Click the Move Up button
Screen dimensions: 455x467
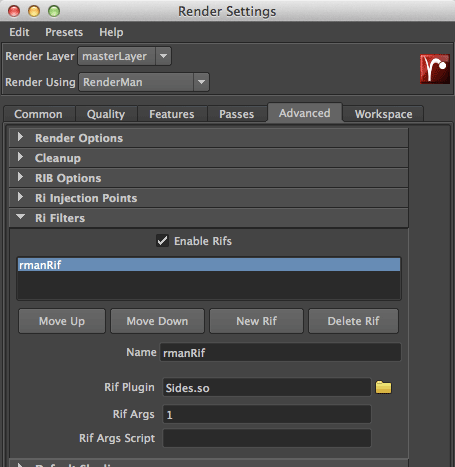pos(62,321)
